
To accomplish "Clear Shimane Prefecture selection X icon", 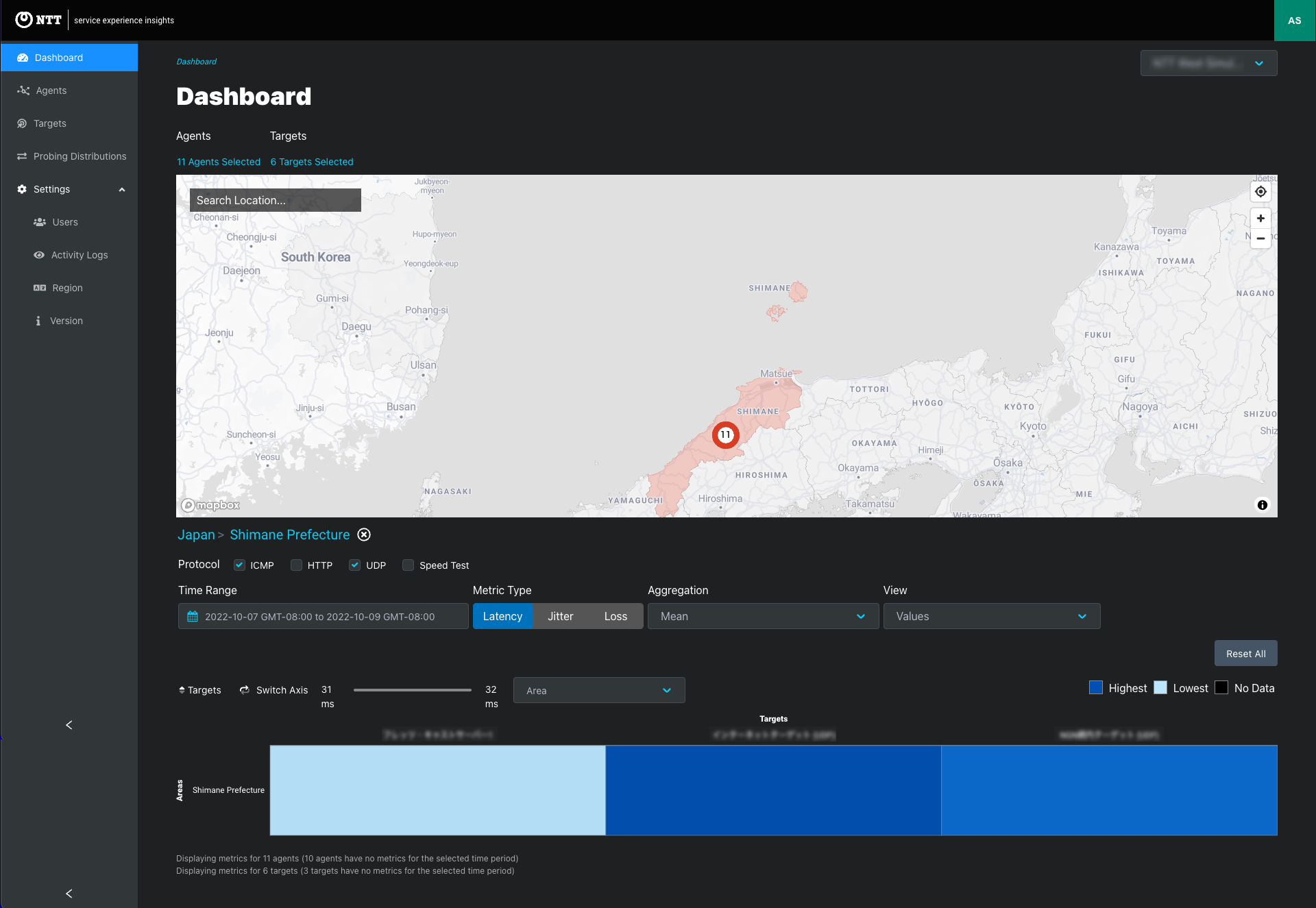I will [x=364, y=535].
